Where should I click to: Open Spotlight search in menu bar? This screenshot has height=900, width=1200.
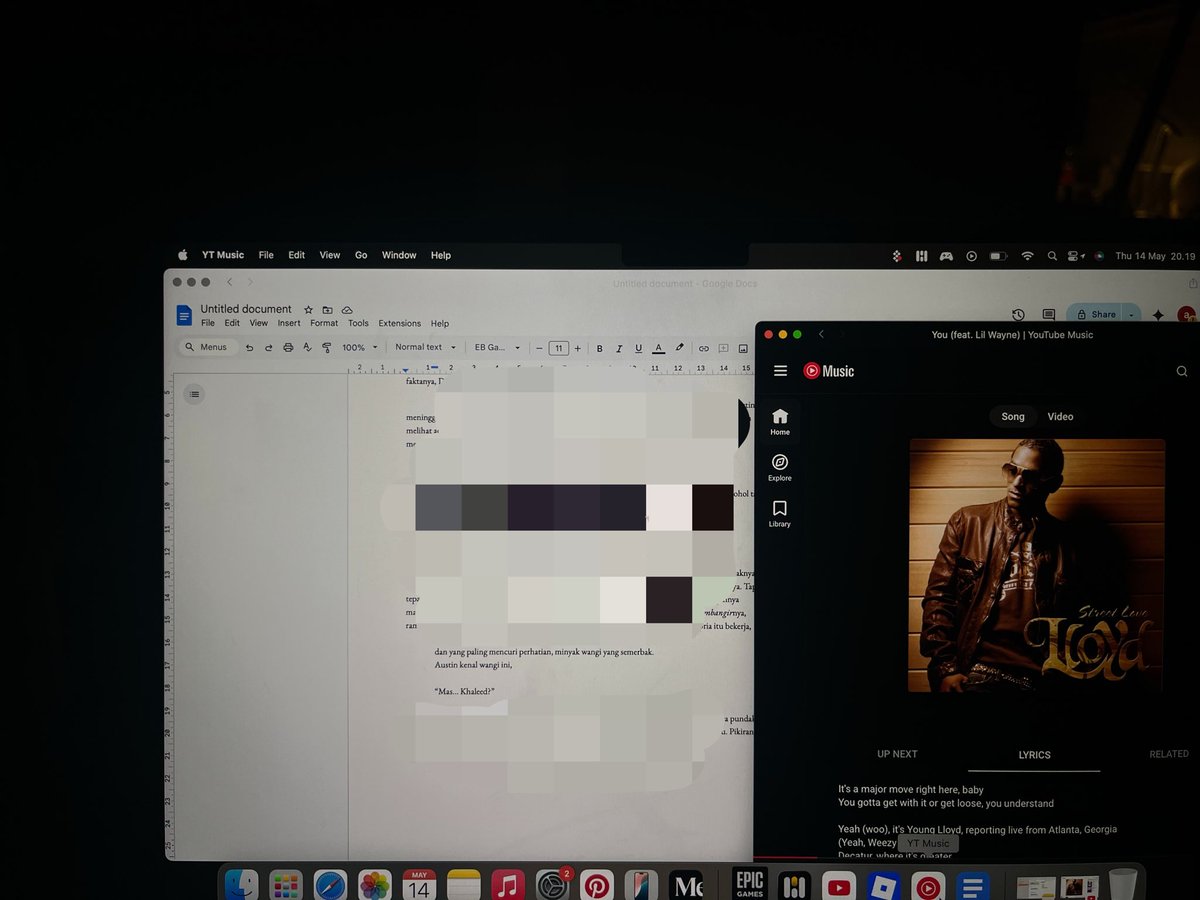click(1052, 256)
